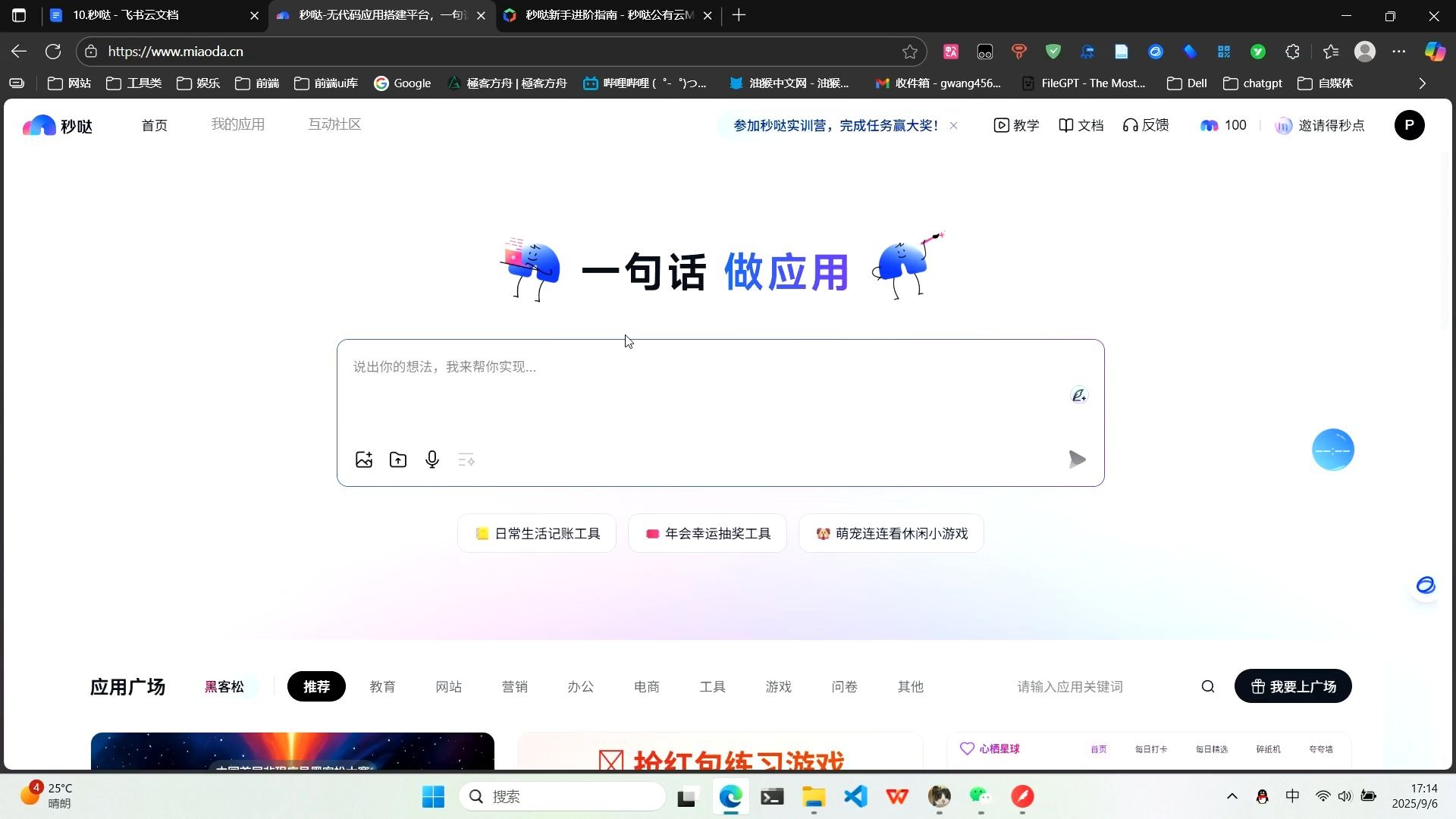The width and height of the screenshot is (1456, 819).
Task: Open the prompt enhancer pen icon
Action: tap(1078, 394)
